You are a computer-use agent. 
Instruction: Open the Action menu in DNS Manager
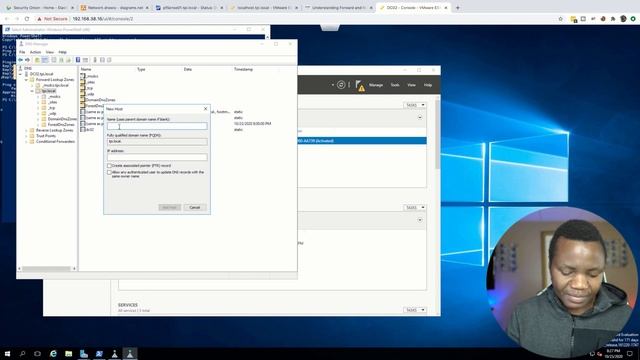click(x=36, y=52)
